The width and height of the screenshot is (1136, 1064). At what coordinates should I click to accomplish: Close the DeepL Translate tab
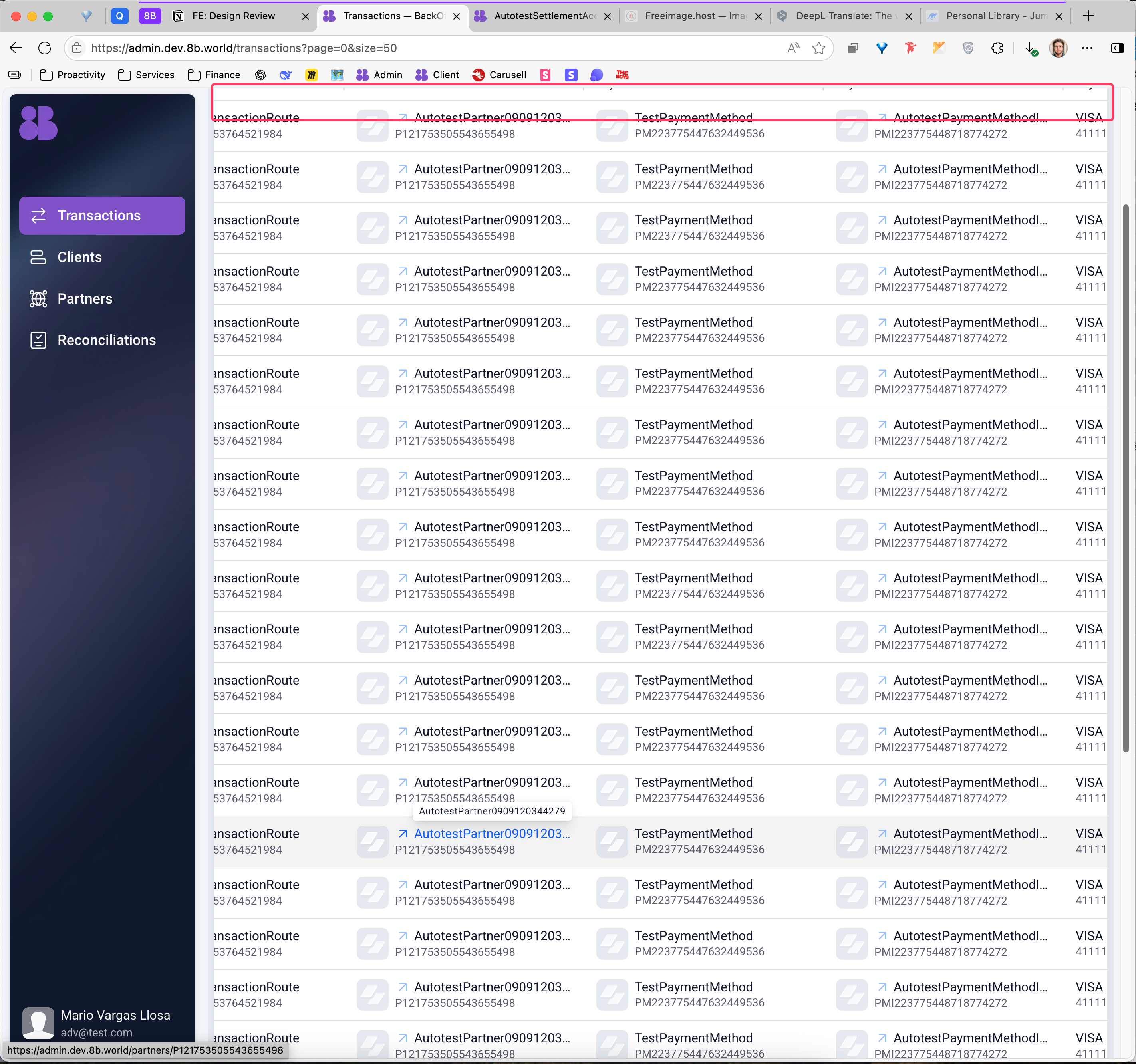pos(909,16)
